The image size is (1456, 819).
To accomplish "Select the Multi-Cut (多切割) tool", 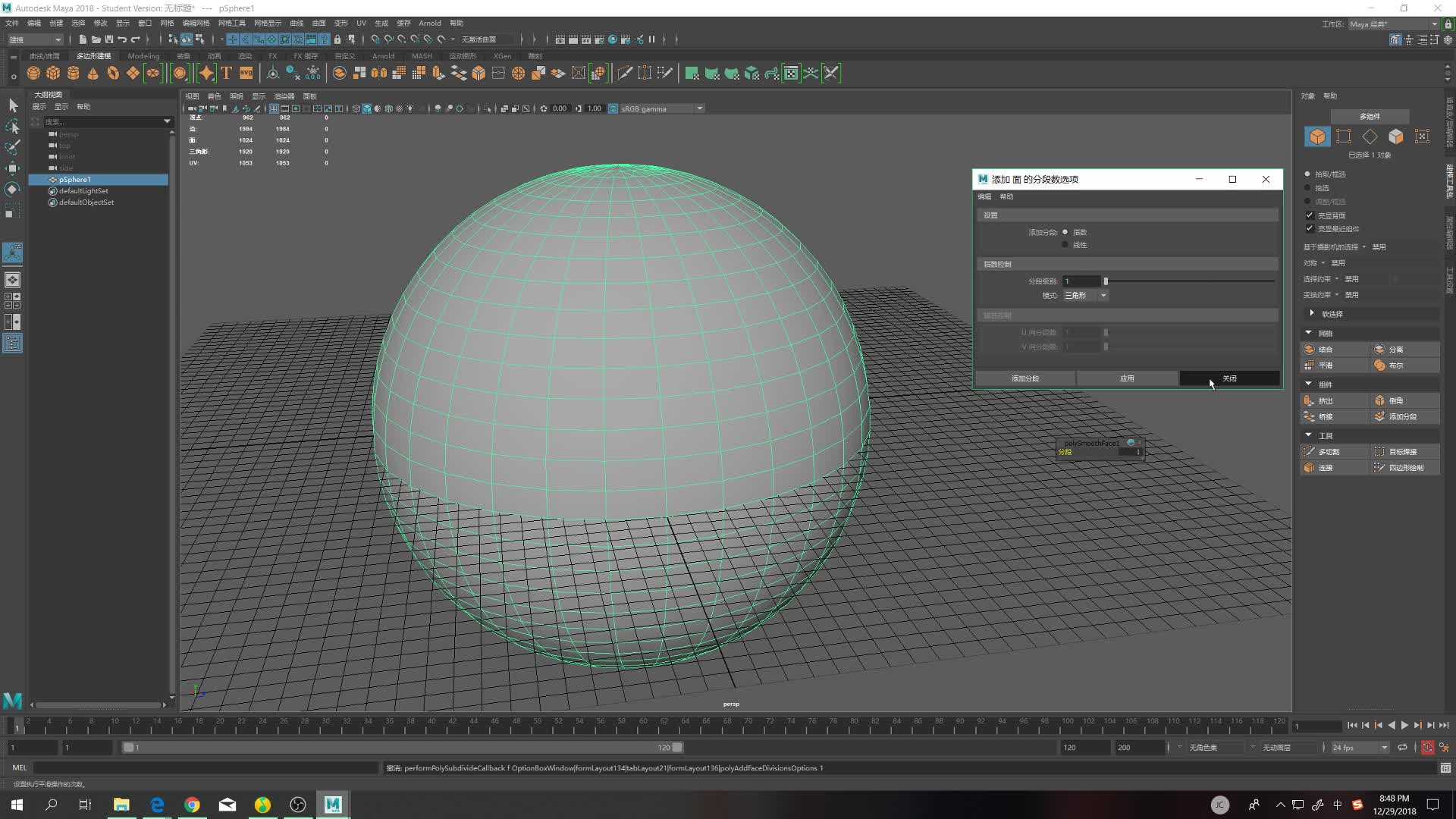I will coord(1310,451).
